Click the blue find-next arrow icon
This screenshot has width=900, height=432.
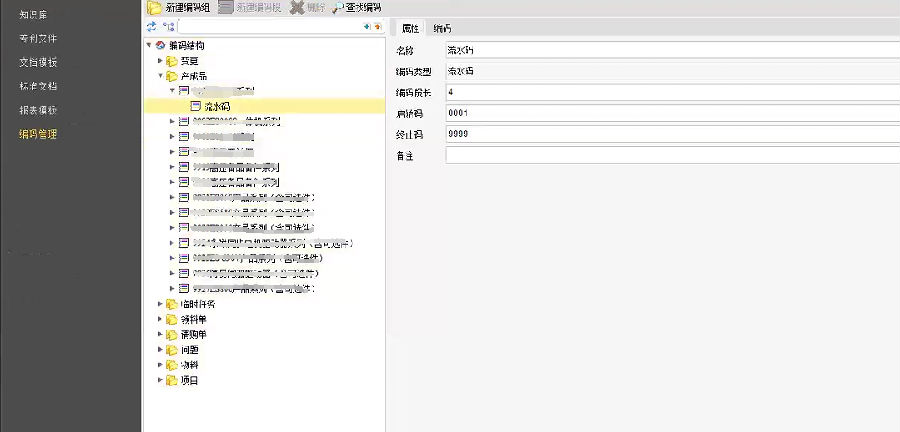[x=367, y=26]
